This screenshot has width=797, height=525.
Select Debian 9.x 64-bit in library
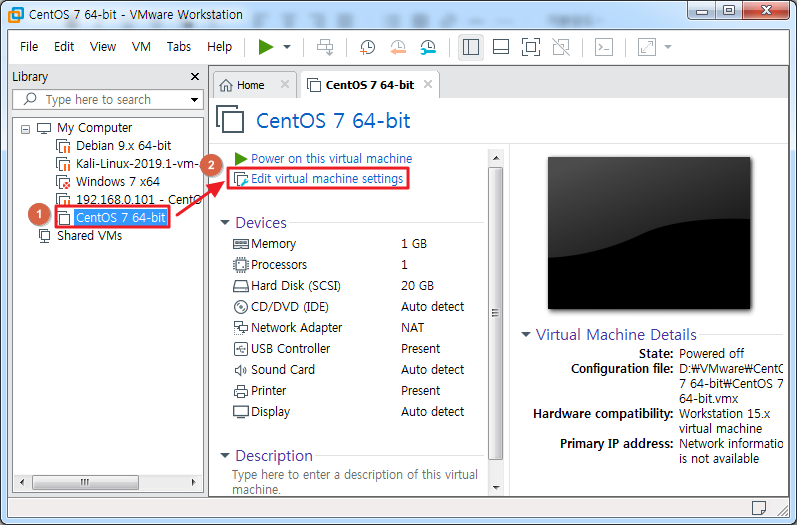[124, 146]
